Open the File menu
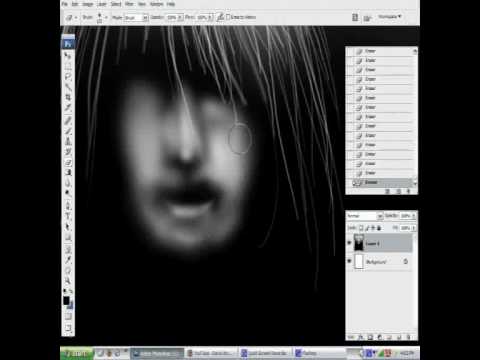480x360 pixels. pyautogui.click(x=65, y=4)
